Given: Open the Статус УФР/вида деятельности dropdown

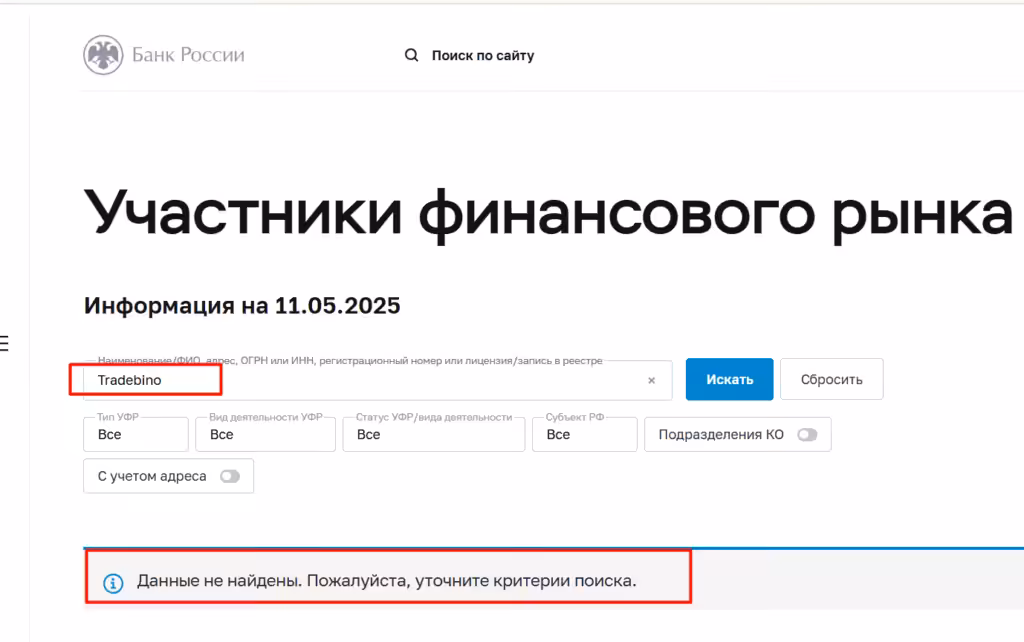Looking at the screenshot, I should (434, 434).
